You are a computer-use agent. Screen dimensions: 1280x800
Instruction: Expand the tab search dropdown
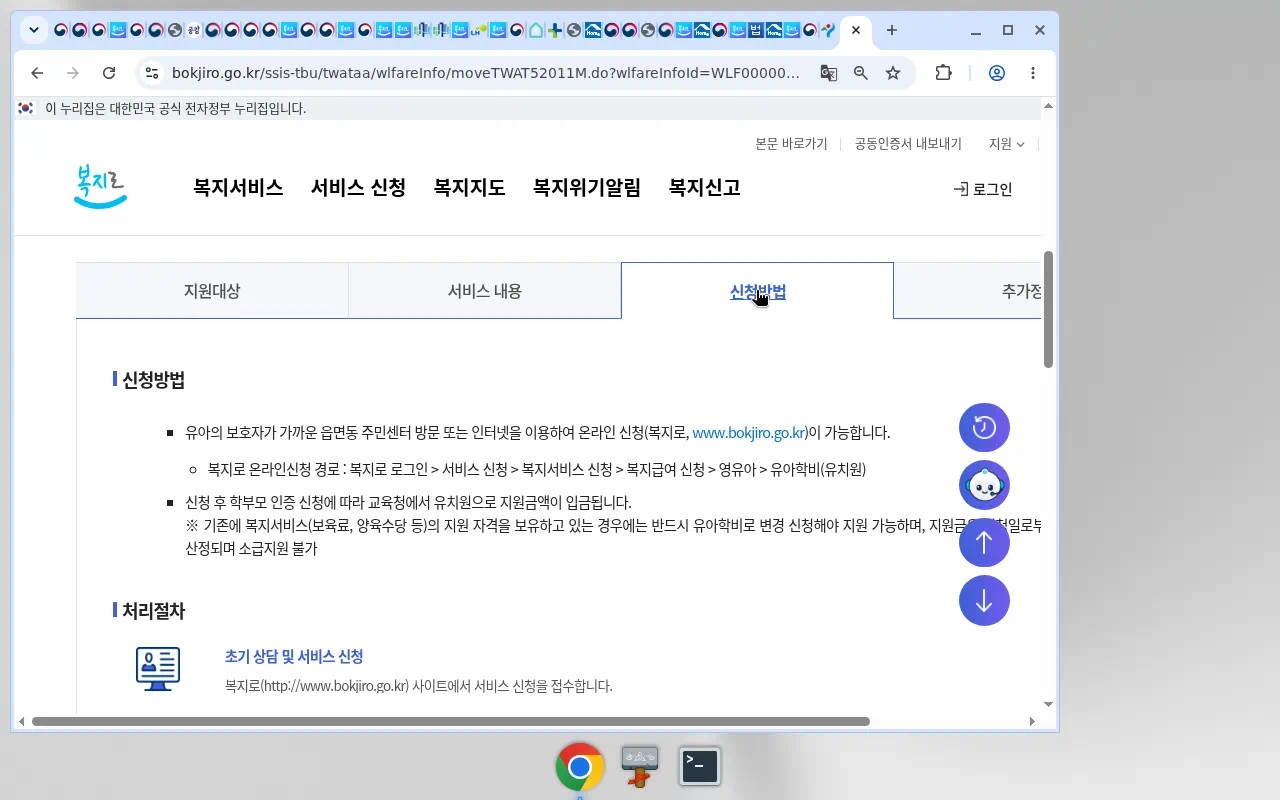pyautogui.click(x=34, y=30)
